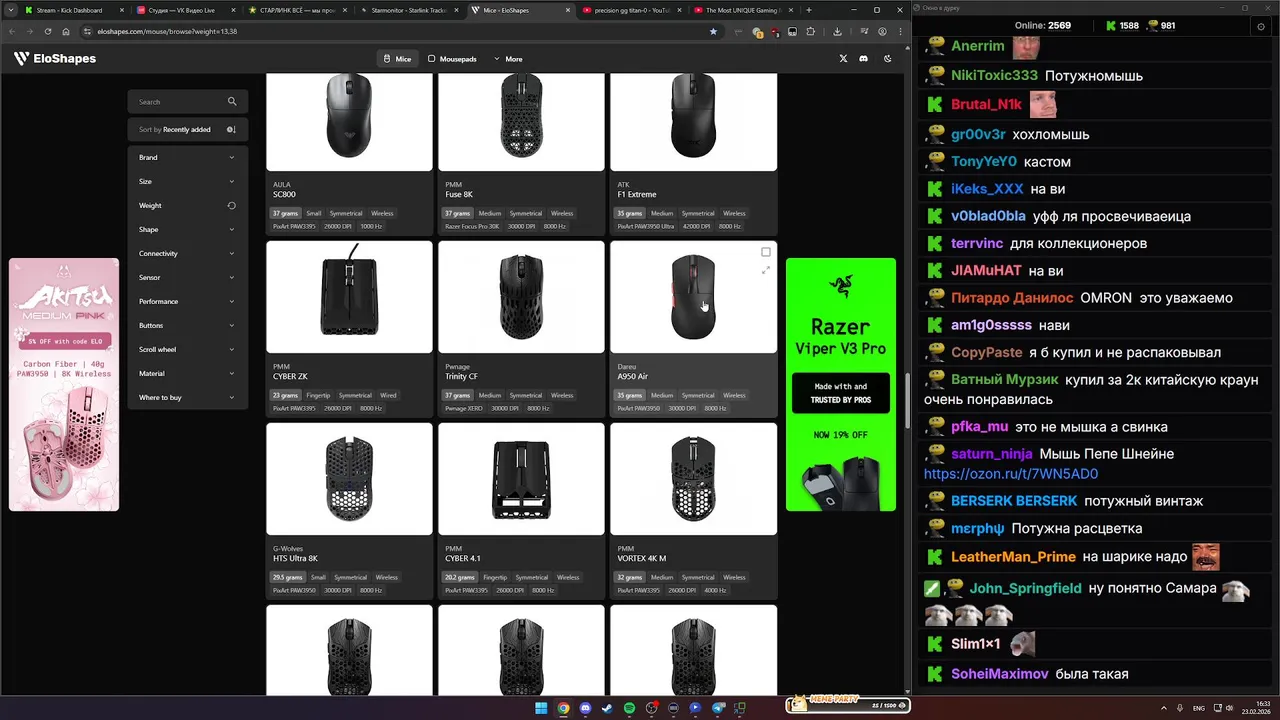This screenshot has width=1280, height=720.
Task: Expand the Scroll wheel filter
Action: click(187, 349)
